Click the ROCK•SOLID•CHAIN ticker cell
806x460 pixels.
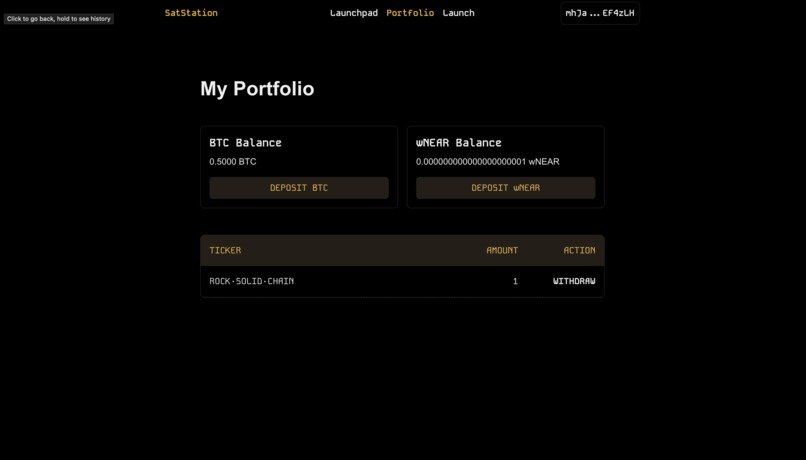(x=251, y=281)
